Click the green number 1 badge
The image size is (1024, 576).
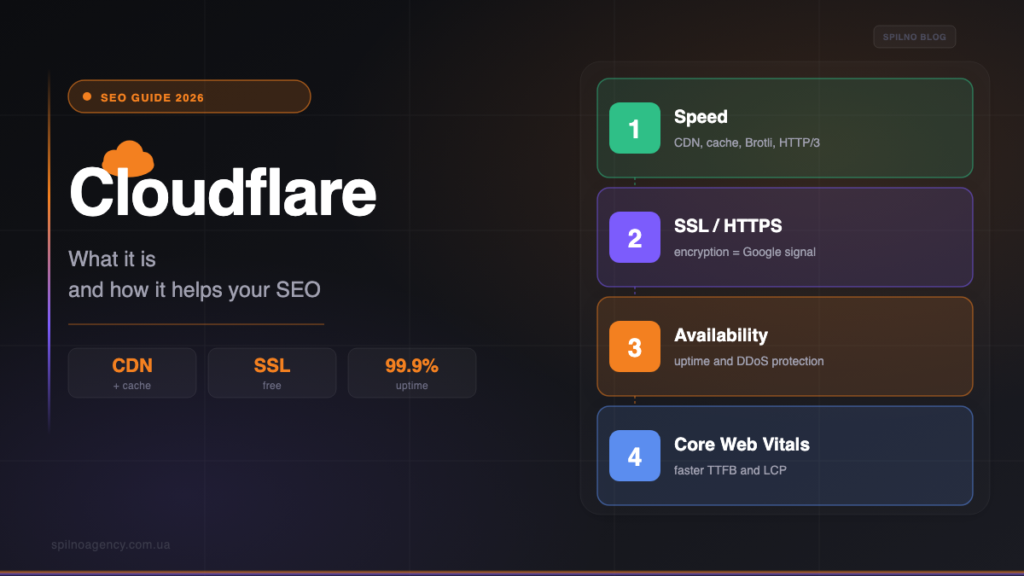[x=635, y=128]
